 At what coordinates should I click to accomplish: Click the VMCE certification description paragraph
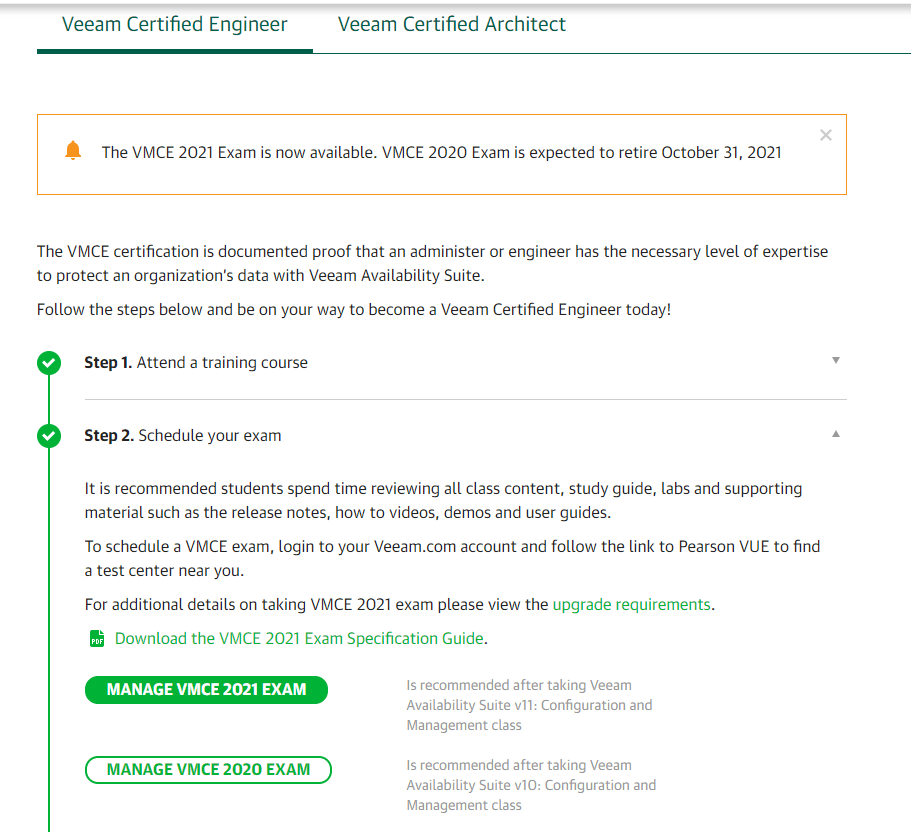click(x=432, y=263)
